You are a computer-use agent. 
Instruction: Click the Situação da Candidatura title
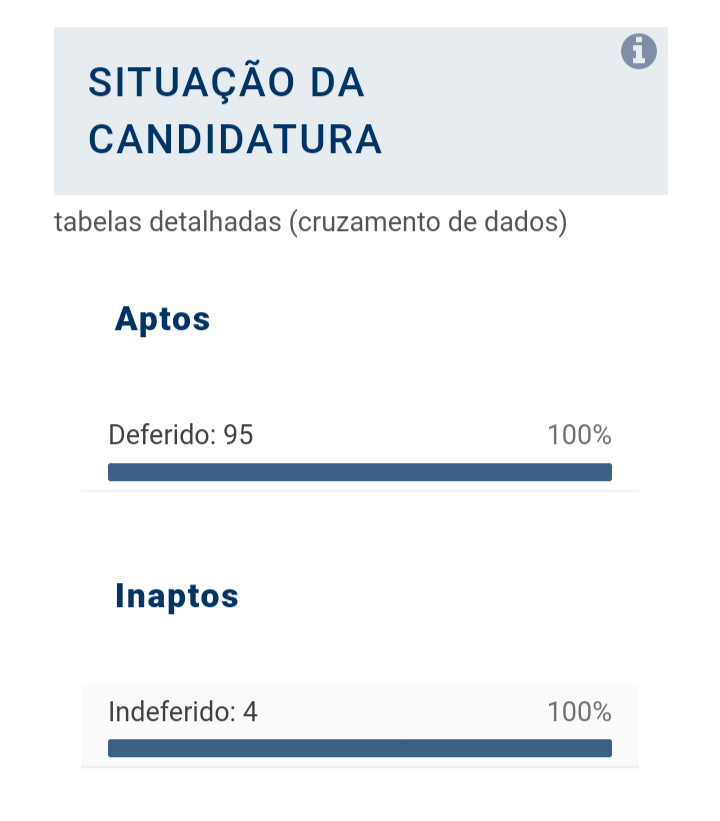coord(235,110)
